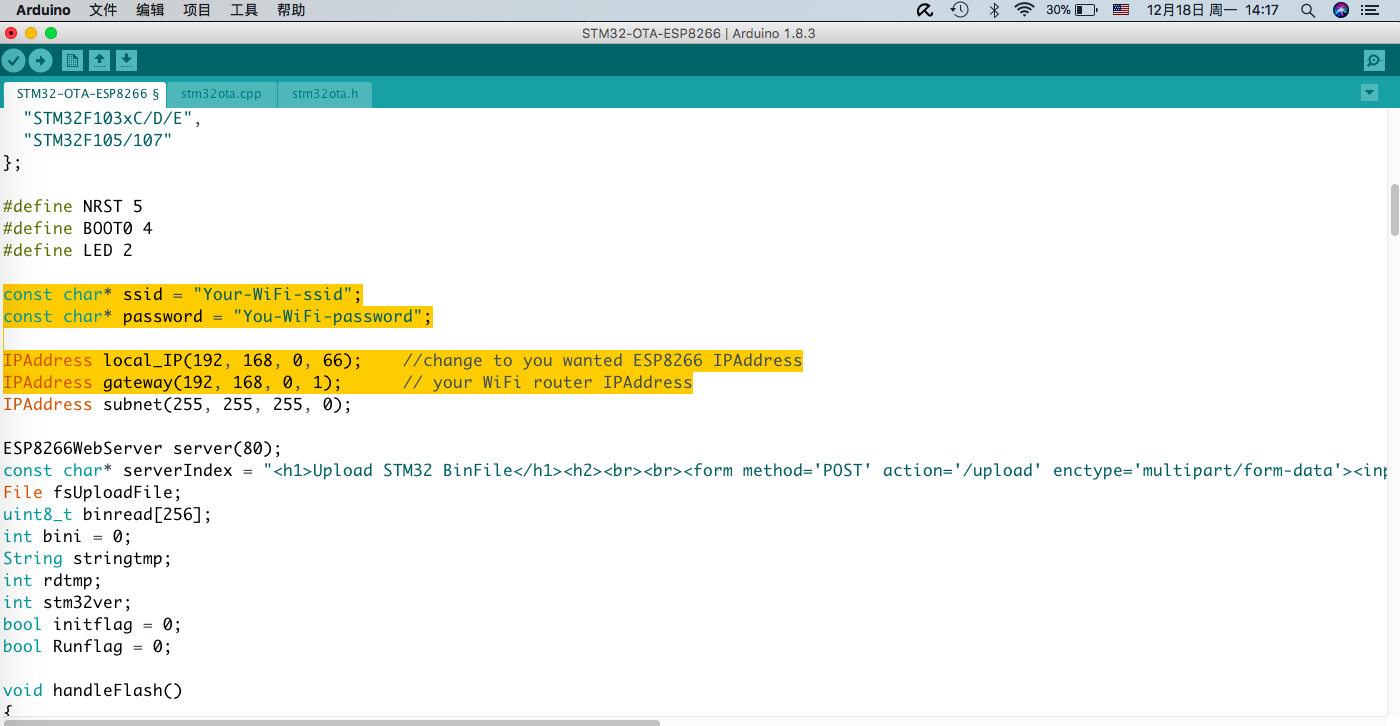
Task: Click the 'uint8_t binread[256];' line
Action: (x=108, y=514)
